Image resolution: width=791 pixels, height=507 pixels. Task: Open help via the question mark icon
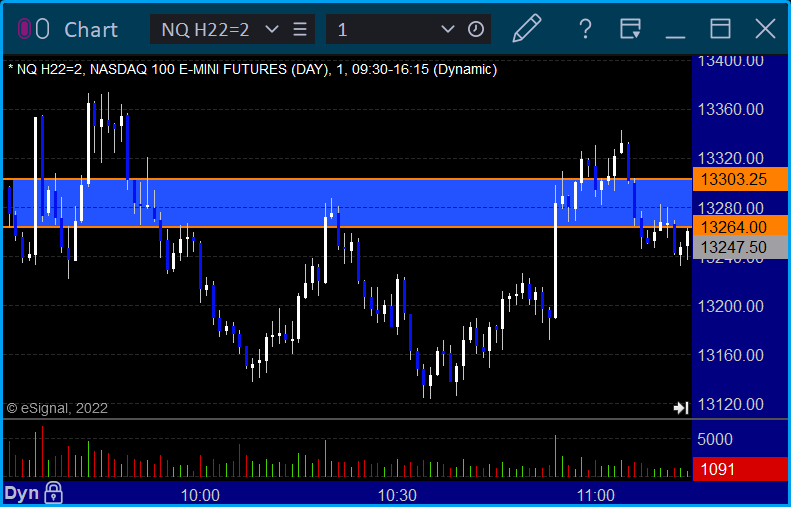(x=585, y=29)
